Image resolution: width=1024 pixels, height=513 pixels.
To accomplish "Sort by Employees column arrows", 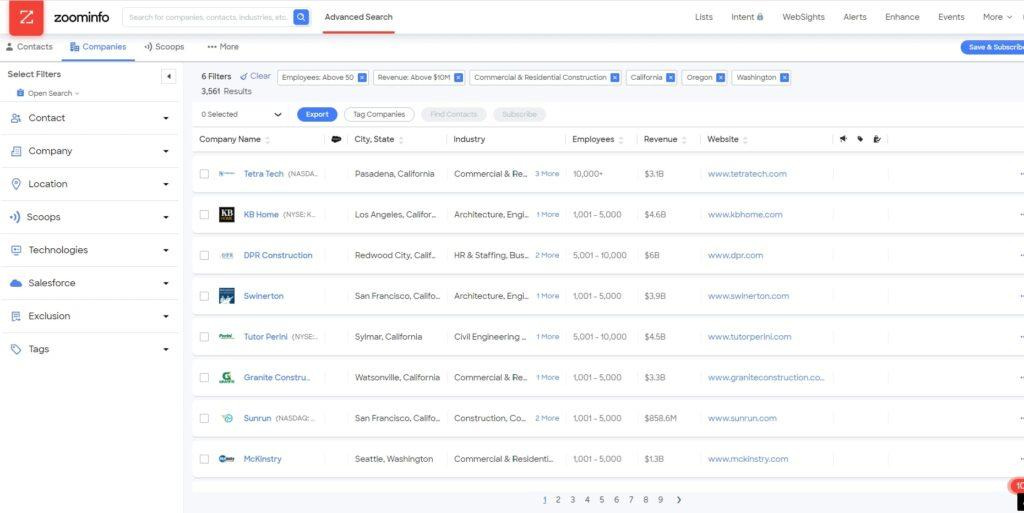I will 620,140.
